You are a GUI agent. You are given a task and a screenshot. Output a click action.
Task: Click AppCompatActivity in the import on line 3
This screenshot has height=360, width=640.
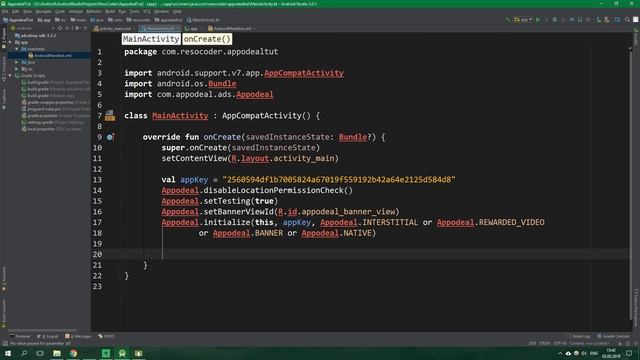pos(304,73)
